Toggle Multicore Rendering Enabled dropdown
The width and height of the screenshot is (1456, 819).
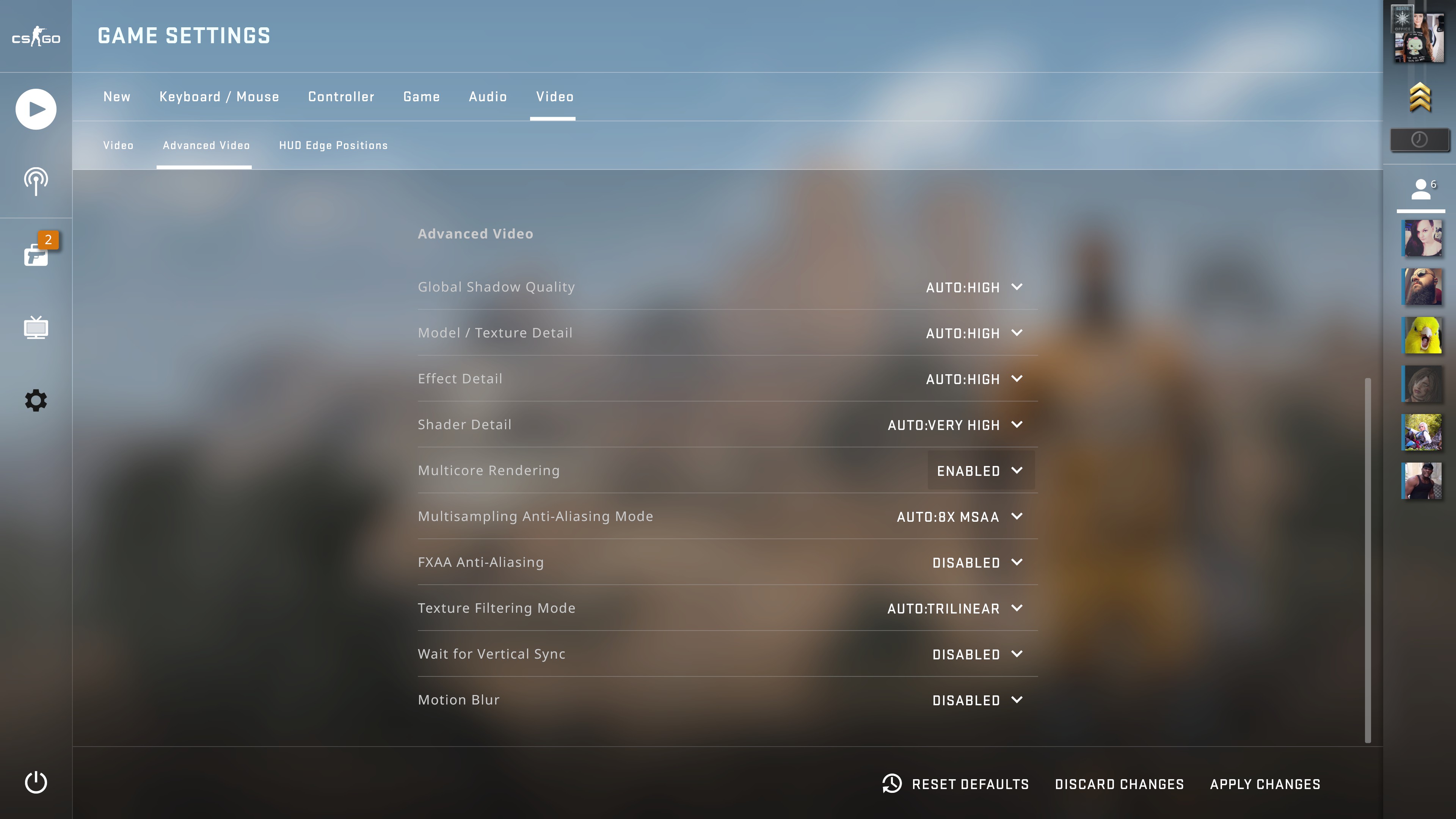[x=980, y=471]
